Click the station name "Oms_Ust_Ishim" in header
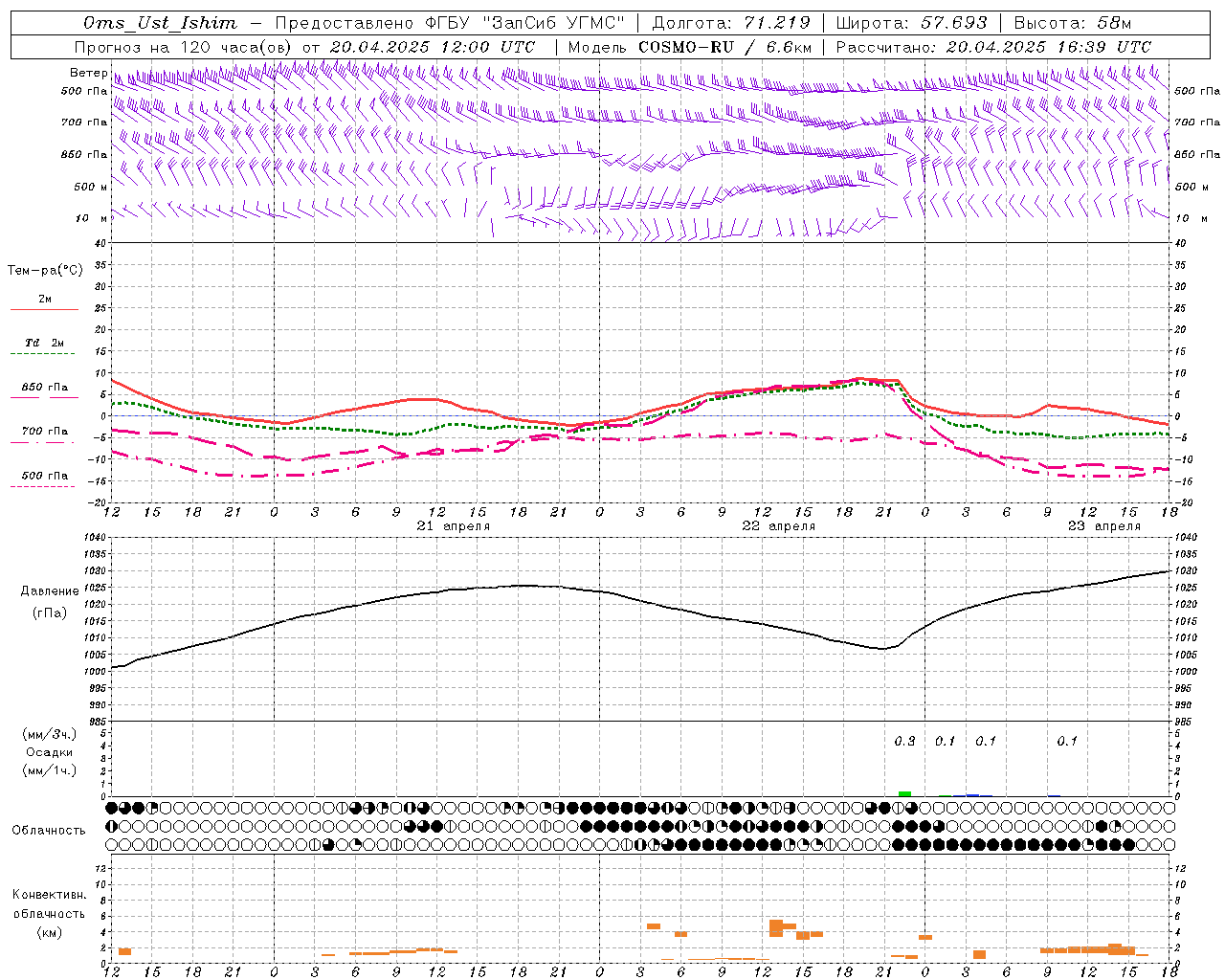This screenshot has width=1225, height=980. (159, 23)
